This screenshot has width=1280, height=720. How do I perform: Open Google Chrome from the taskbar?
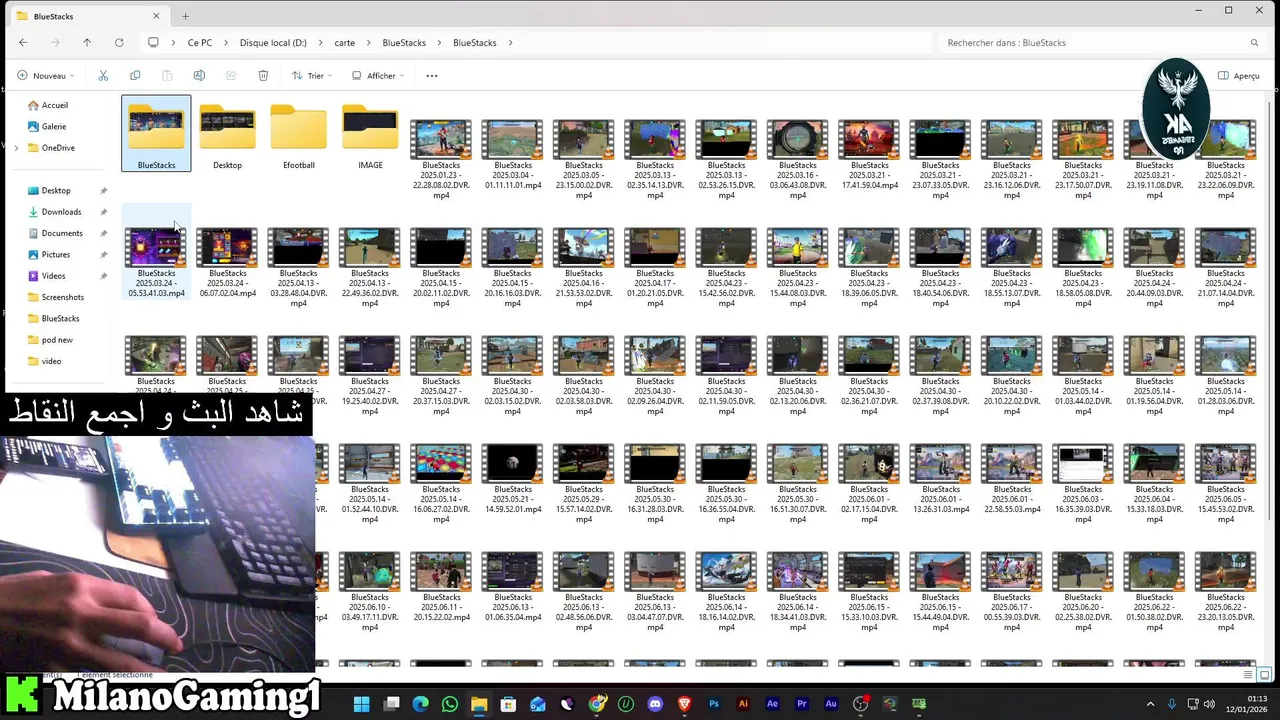click(x=597, y=704)
